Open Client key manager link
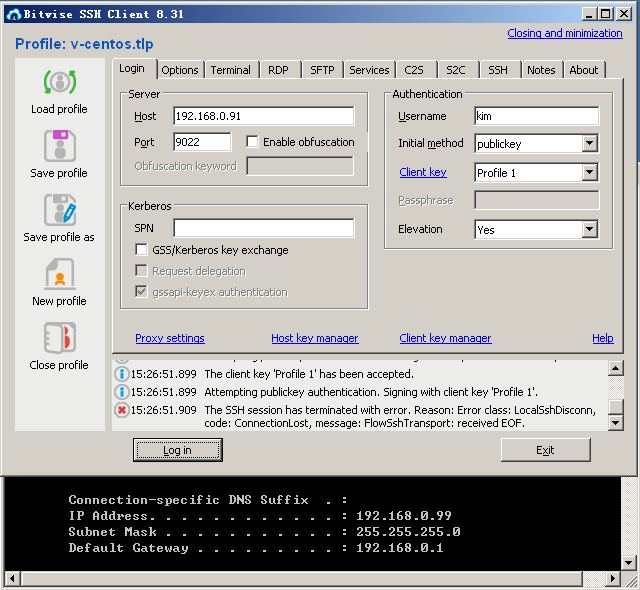 445,338
